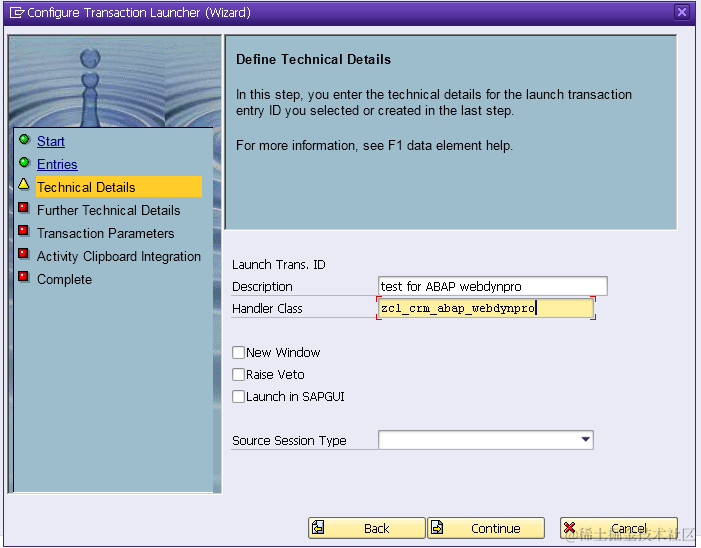Enable the Raise Veto checkbox

[238, 375]
